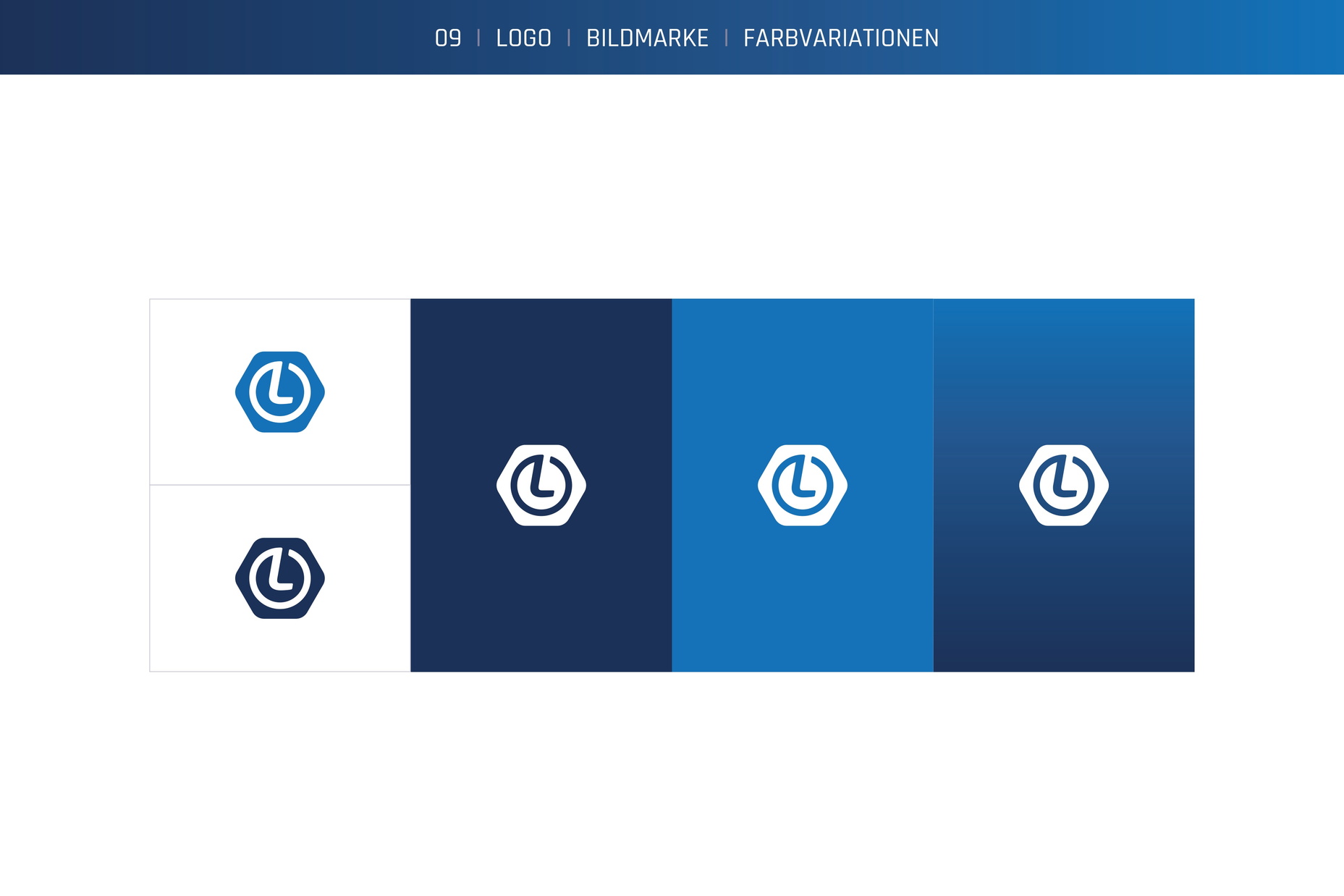Image resolution: width=1344 pixels, height=896 pixels.
Task: Click the 'FARBVARIATIONEN' header text
Action: [x=841, y=38]
